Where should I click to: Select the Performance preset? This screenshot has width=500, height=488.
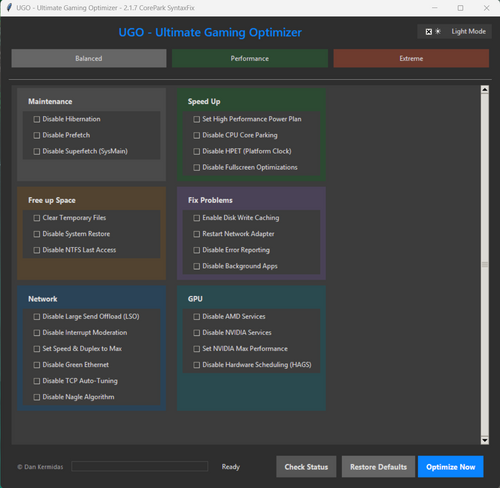(x=250, y=58)
